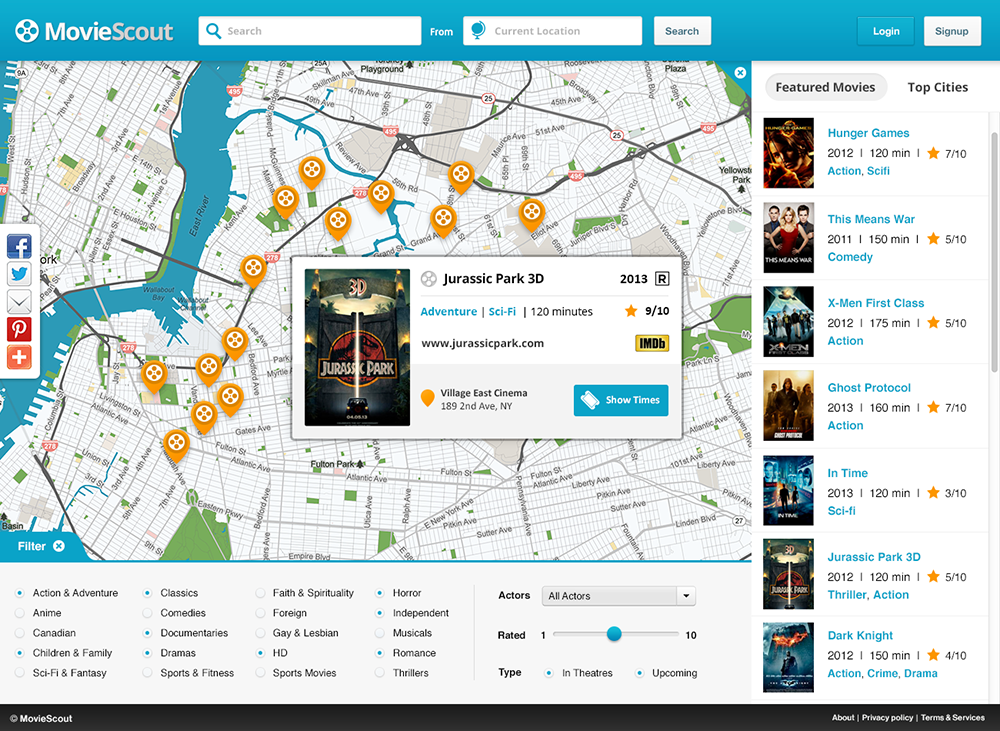Open more sharing options with the plus icon
The width and height of the screenshot is (1000, 731).
point(19,357)
